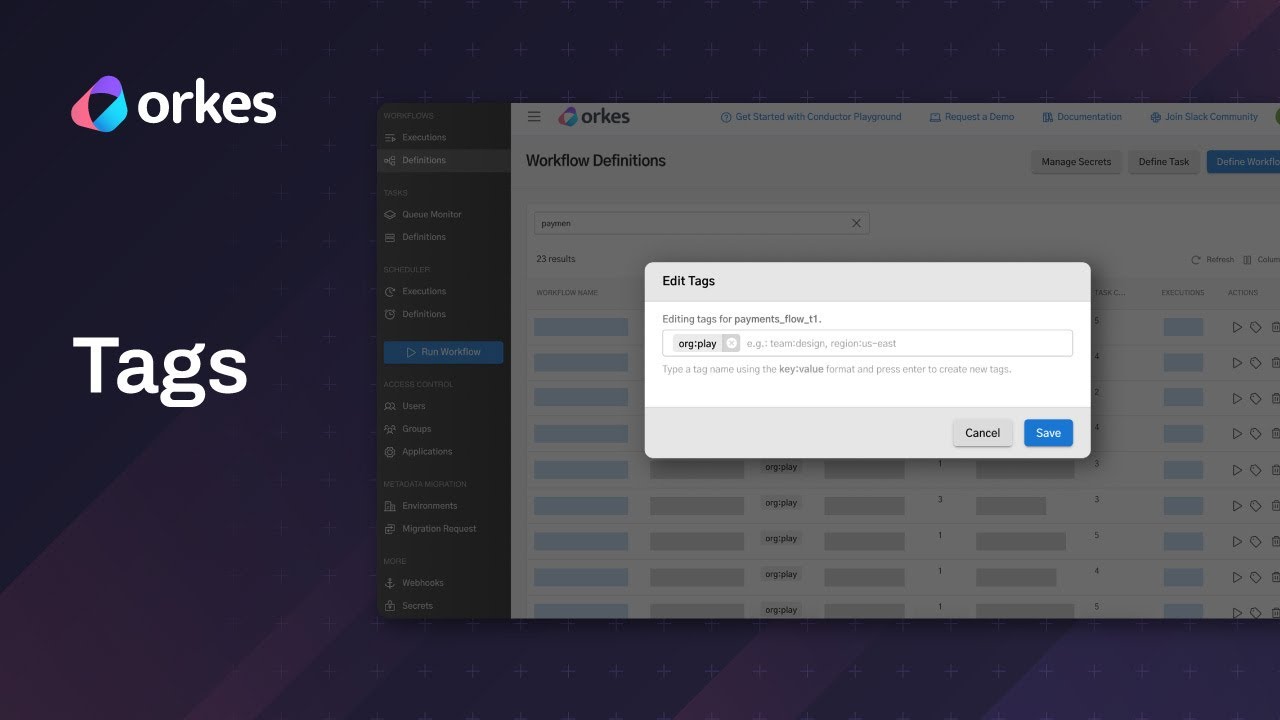
Task: Open the table Columns selector
Action: point(1262,260)
